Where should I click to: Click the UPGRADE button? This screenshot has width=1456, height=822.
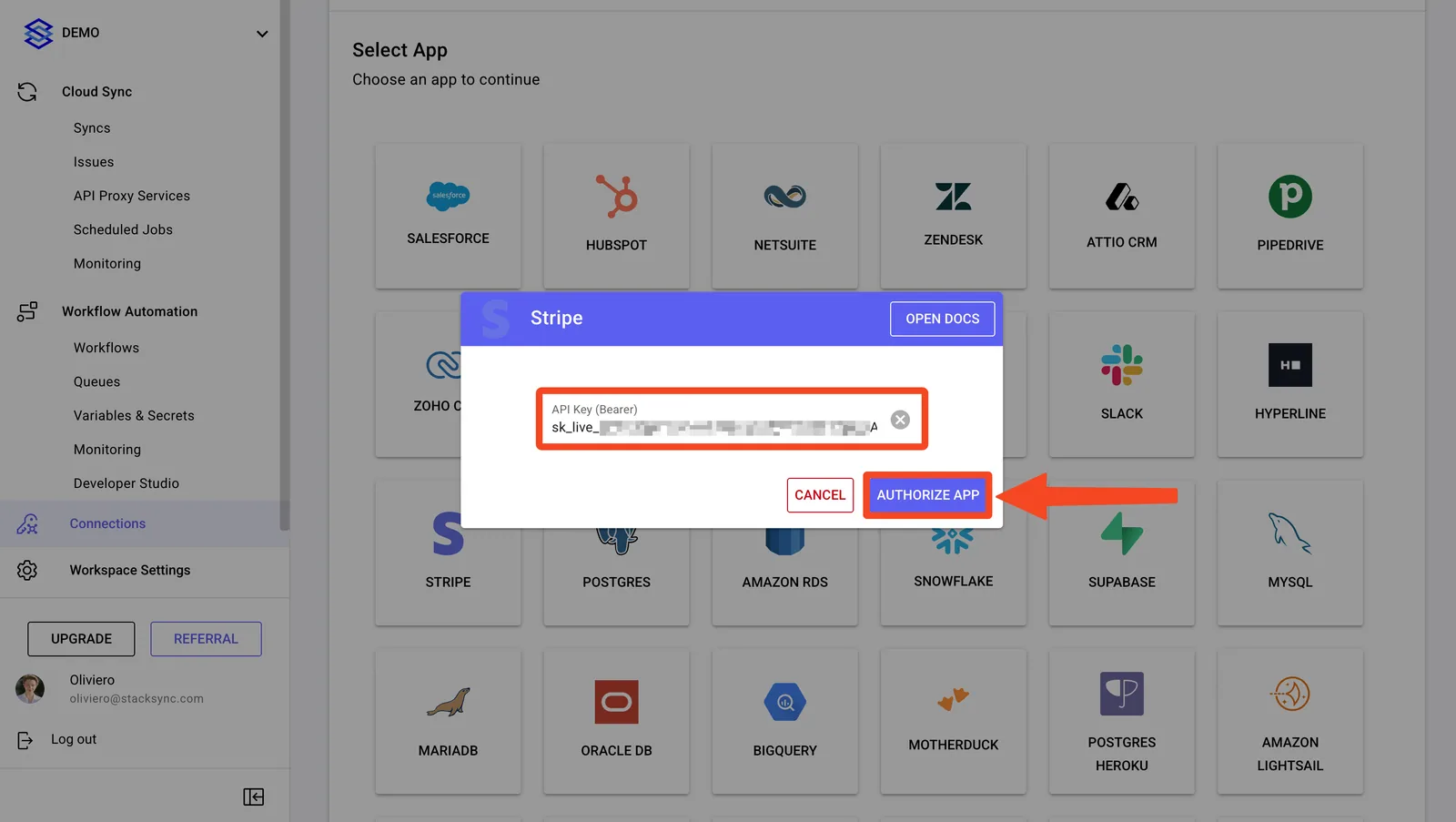[81, 639]
